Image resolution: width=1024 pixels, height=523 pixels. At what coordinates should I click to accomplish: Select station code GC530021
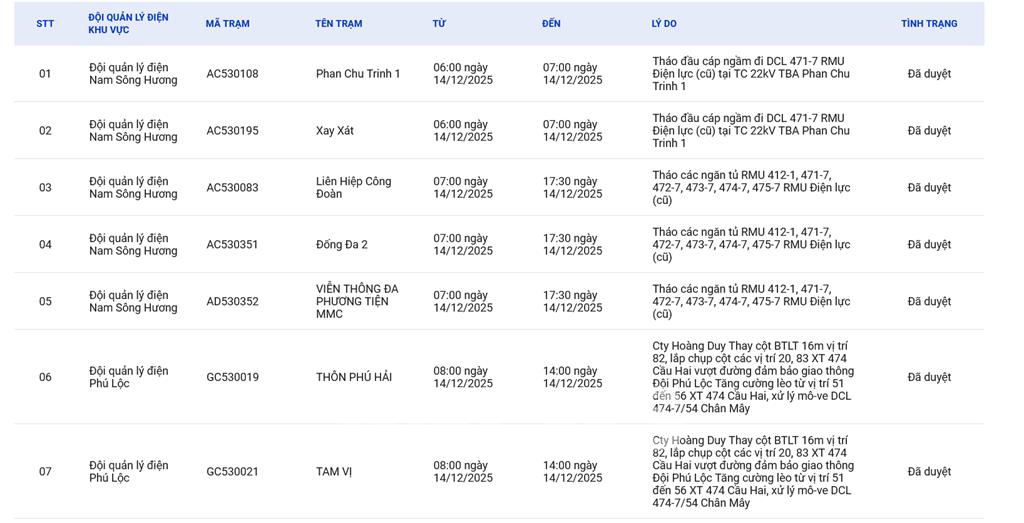[232, 472]
